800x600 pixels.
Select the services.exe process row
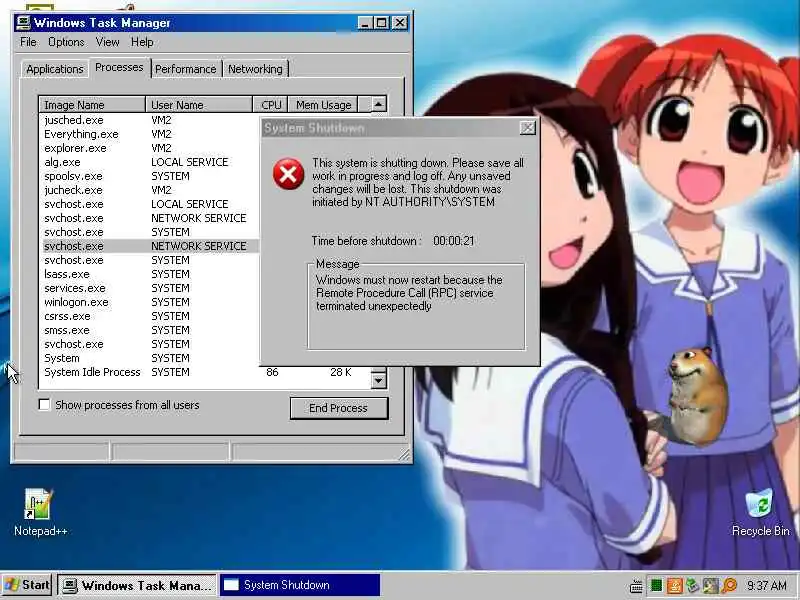click(x=151, y=288)
